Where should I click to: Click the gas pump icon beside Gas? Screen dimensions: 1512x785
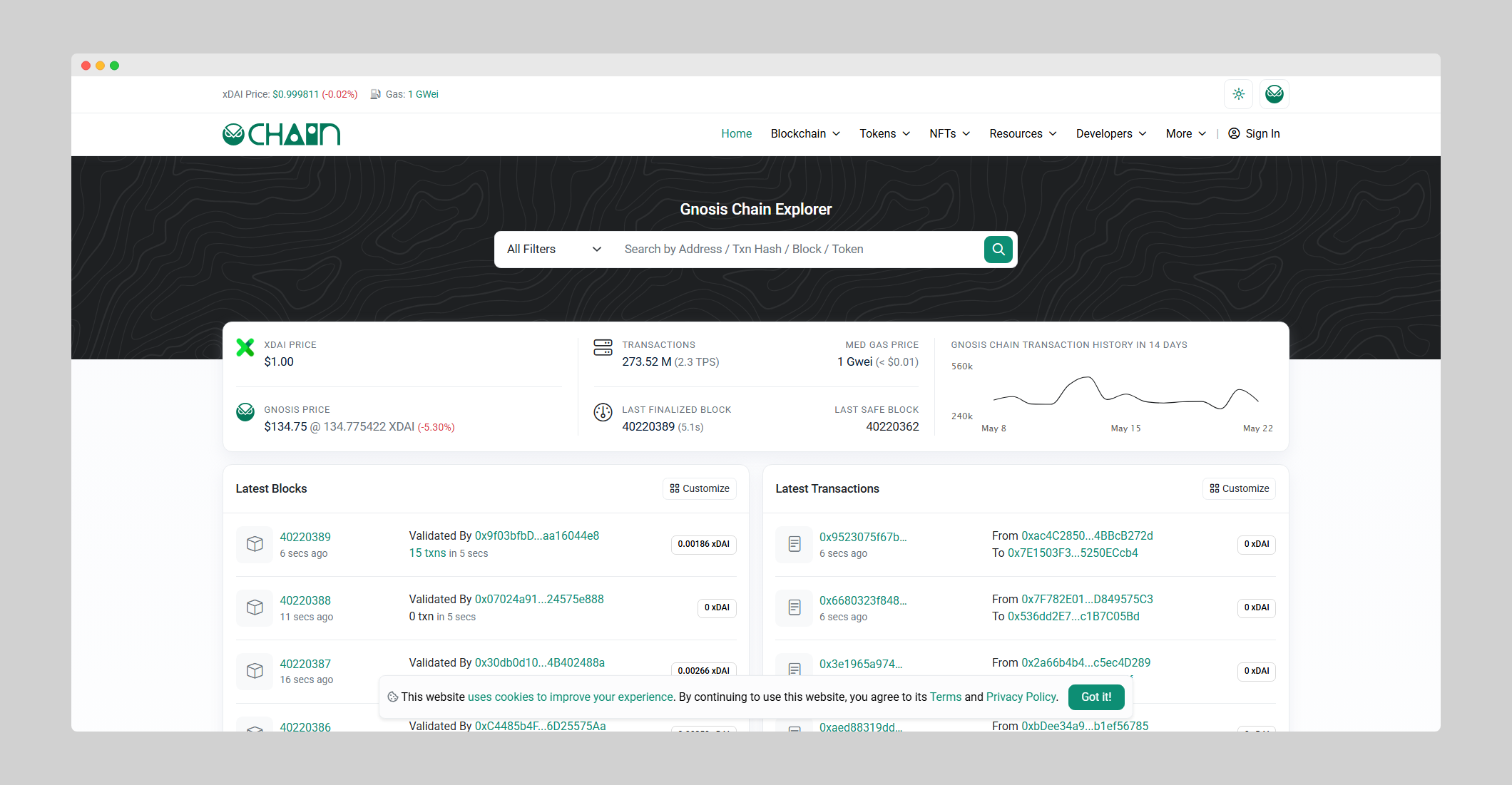pyautogui.click(x=375, y=94)
